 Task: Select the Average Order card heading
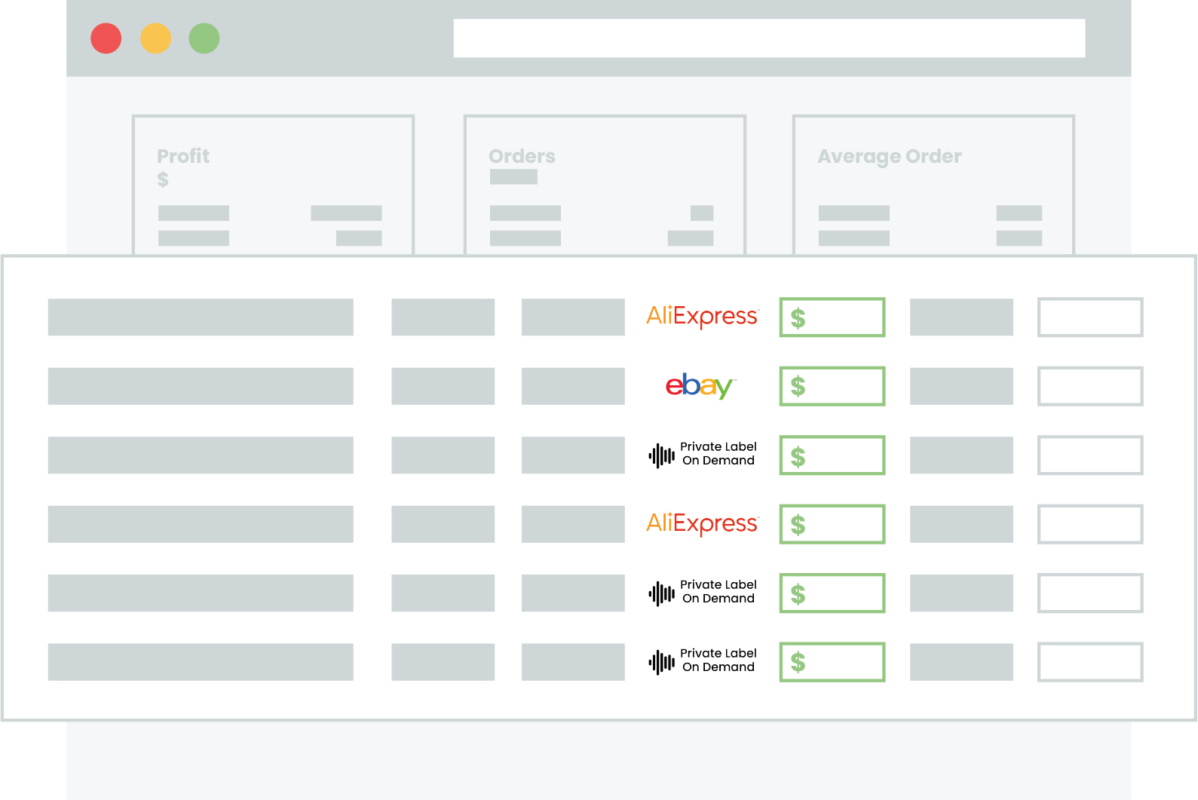pyautogui.click(x=889, y=156)
